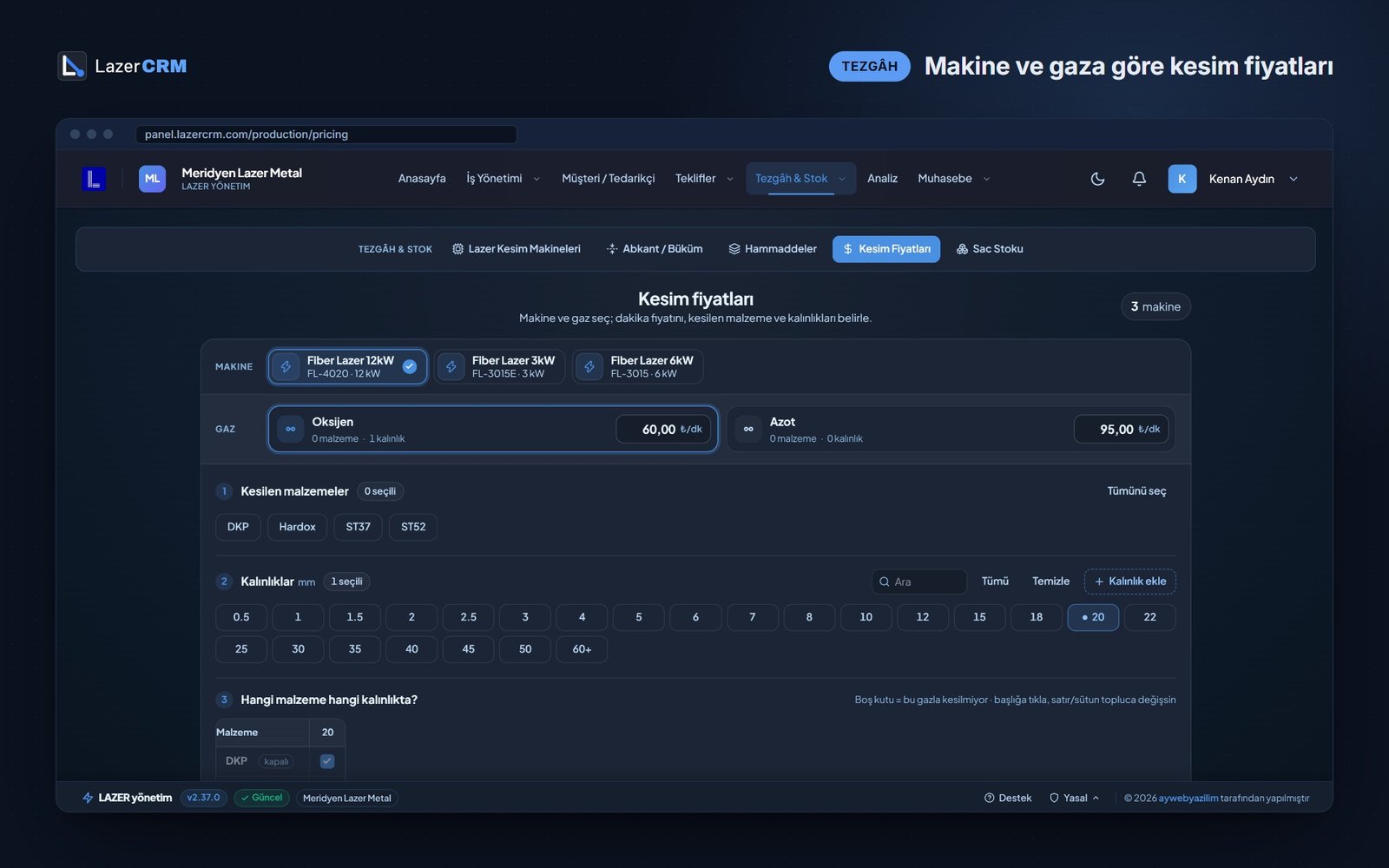Image resolution: width=1389 pixels, height=868 pixels.
Task: Open Müşteri / Tedarikçi page
Action: pos(609,179)
